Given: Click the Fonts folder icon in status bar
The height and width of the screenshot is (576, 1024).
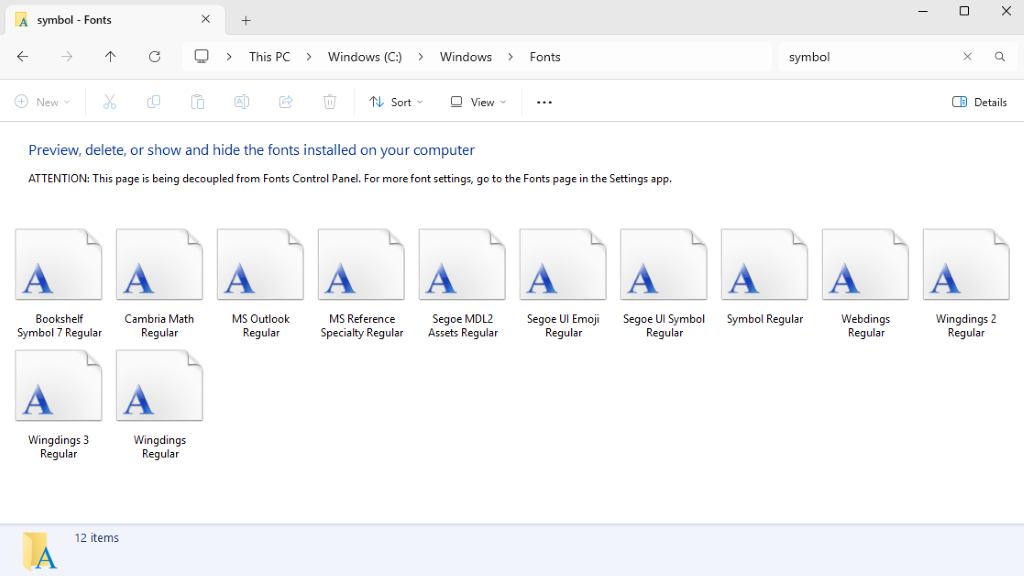Looking at the screenshot, I should click(39, 551).
